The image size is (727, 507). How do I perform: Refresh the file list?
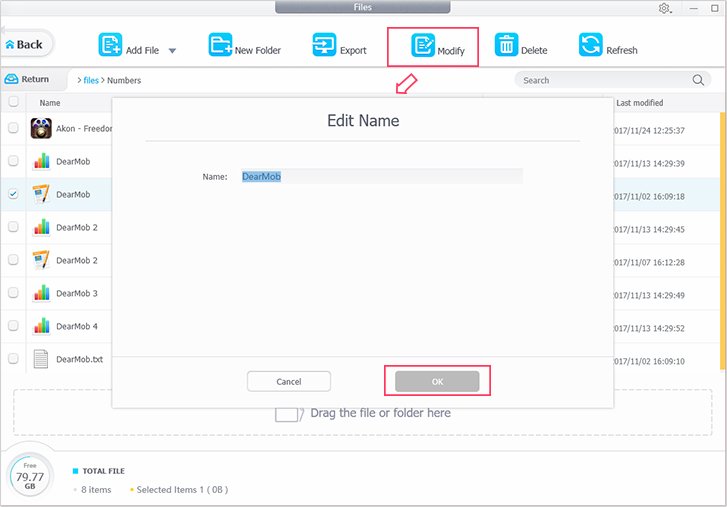608,45
